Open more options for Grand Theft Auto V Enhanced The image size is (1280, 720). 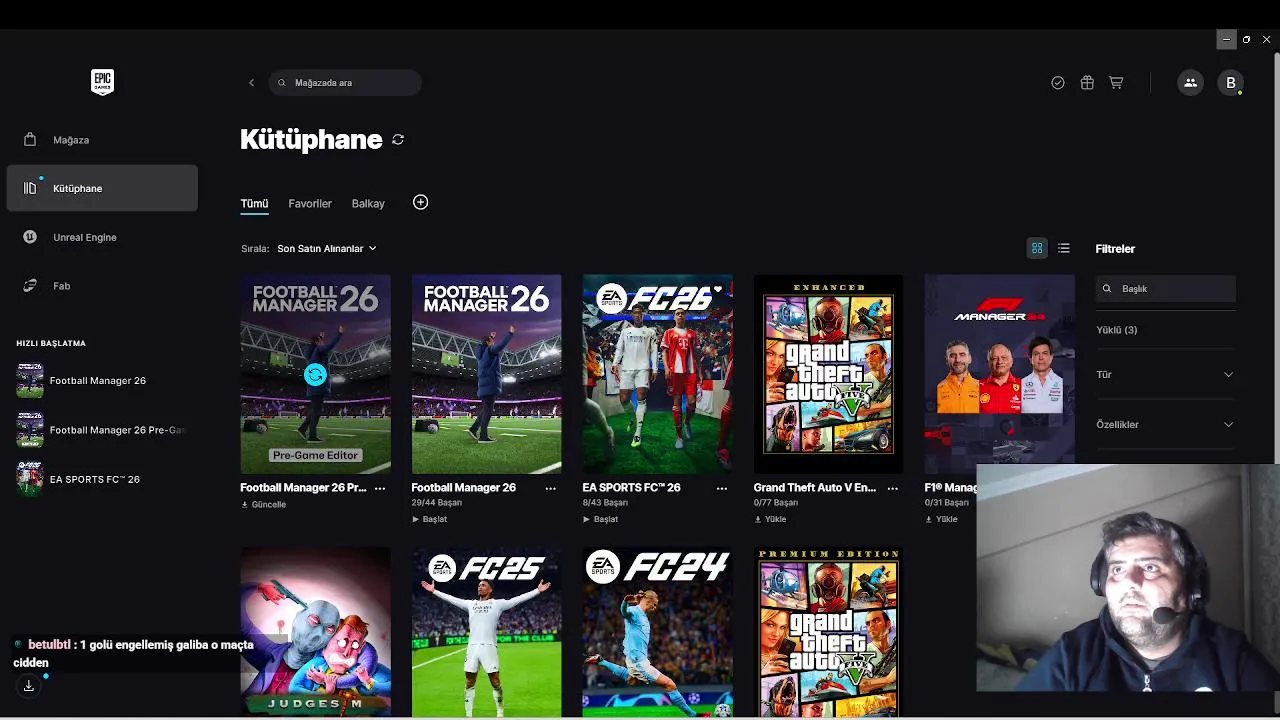coord(892,488)
